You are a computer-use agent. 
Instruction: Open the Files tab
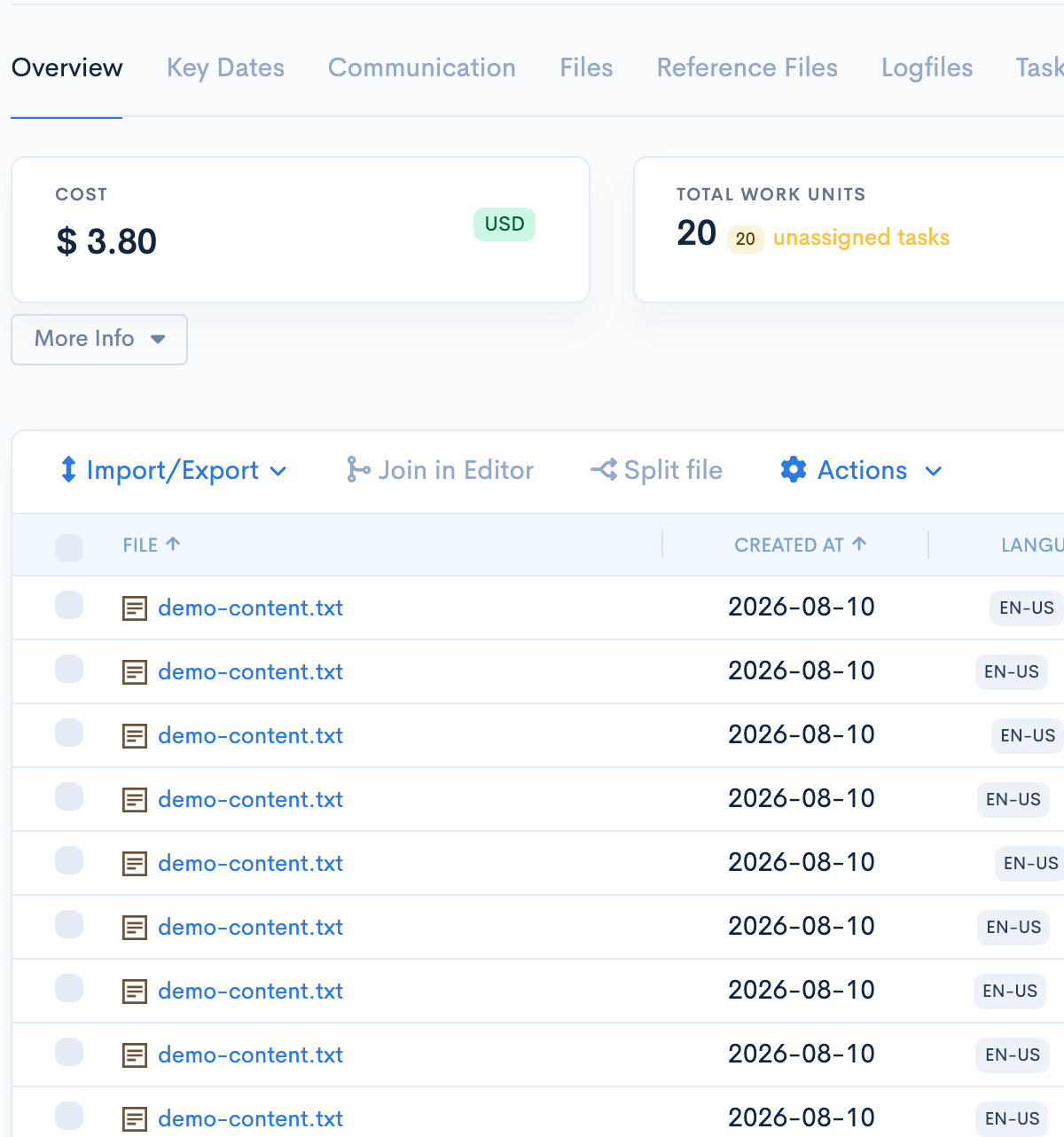pyautogui.click(x=586, y=67)
